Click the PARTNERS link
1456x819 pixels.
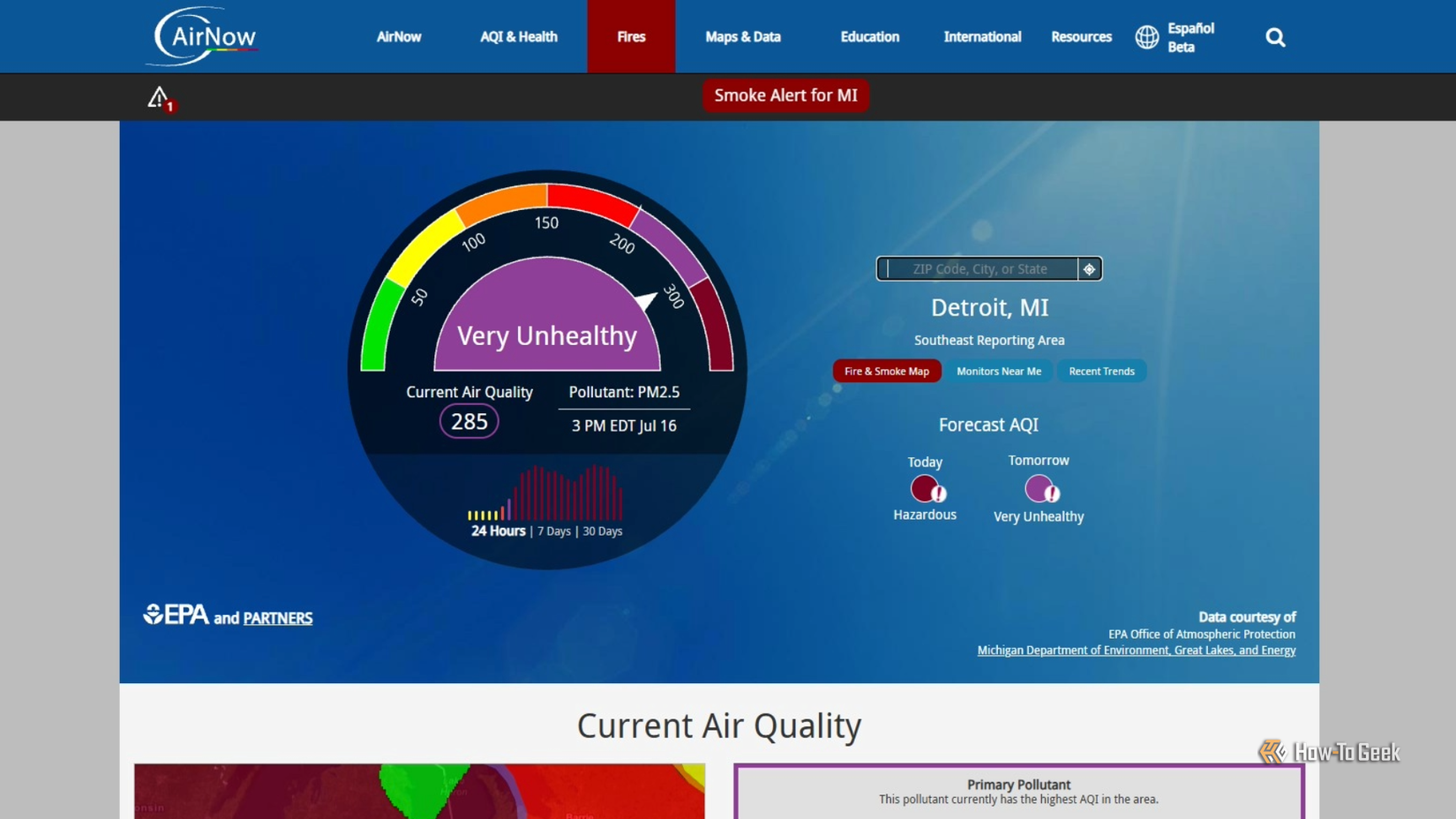[278, 618]
